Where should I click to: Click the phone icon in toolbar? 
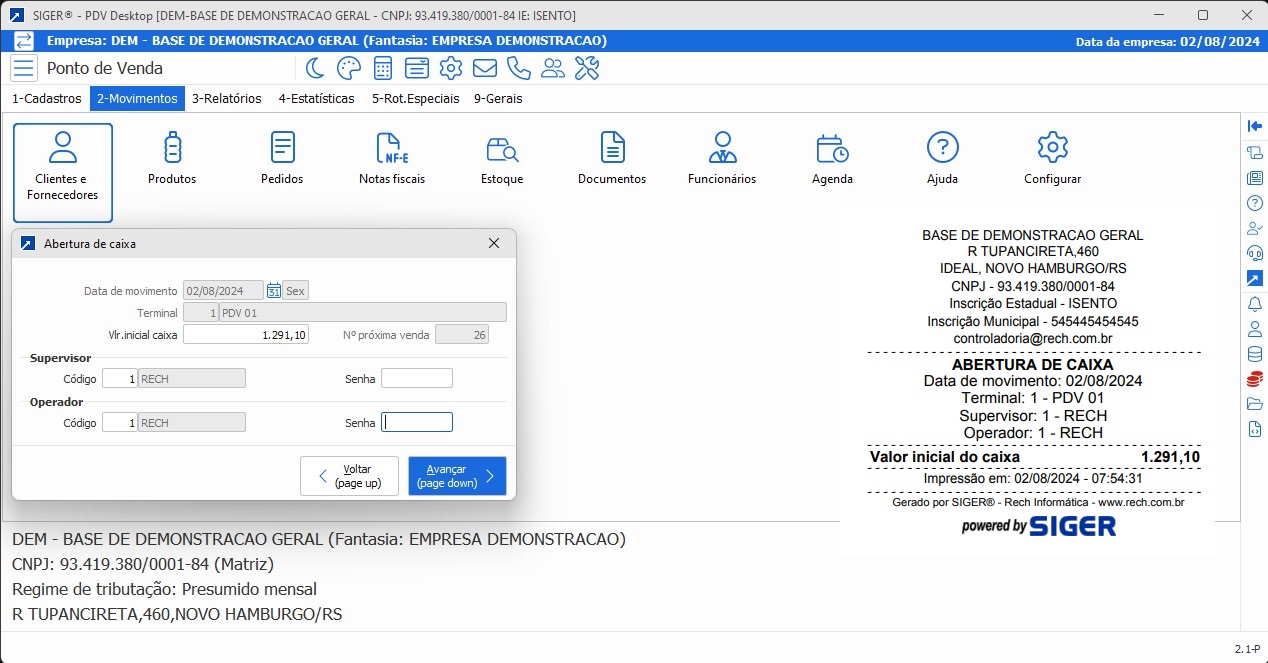518,68
